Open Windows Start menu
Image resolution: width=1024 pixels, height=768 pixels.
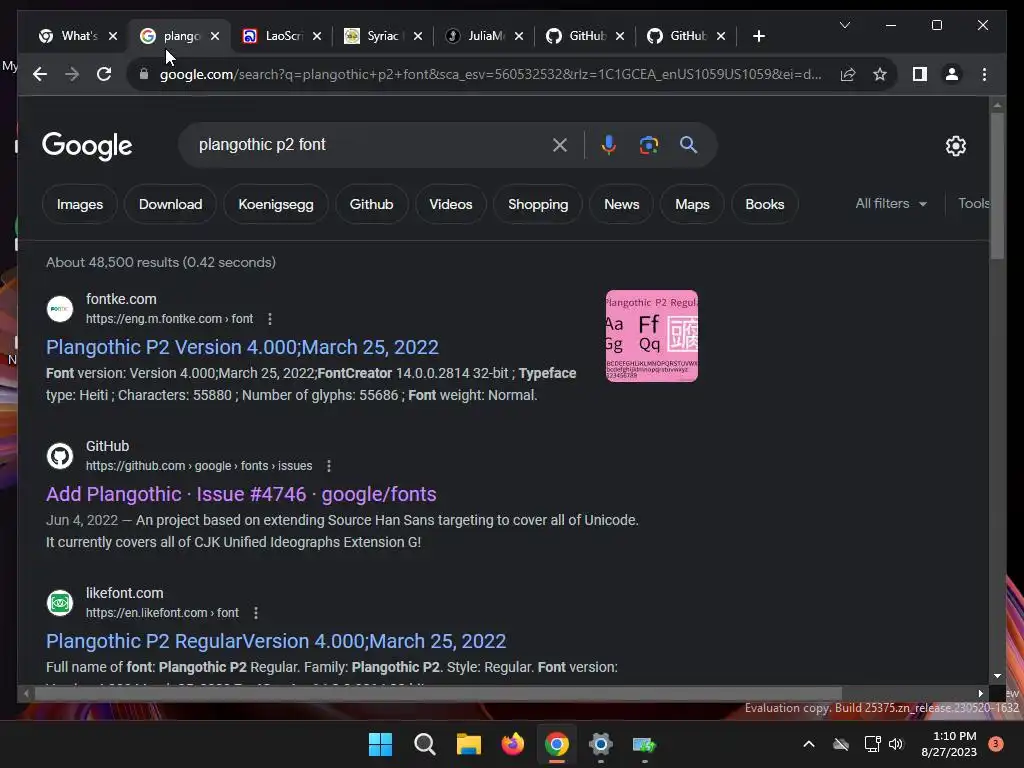point(380,744)
